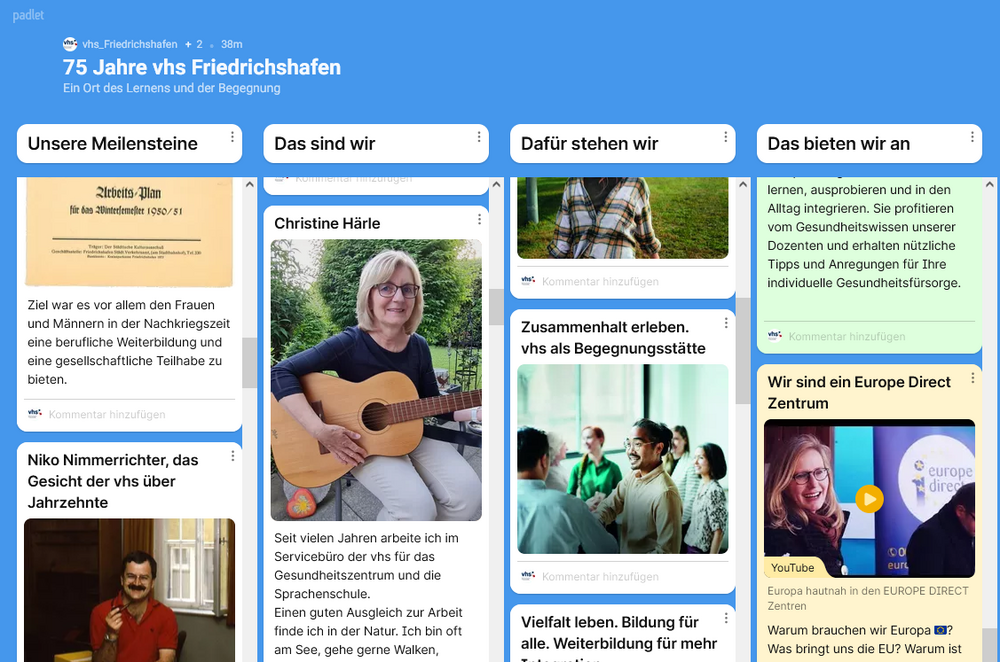Open three-dot menu on Zusammenhalt erleben post

pos(726,323)
